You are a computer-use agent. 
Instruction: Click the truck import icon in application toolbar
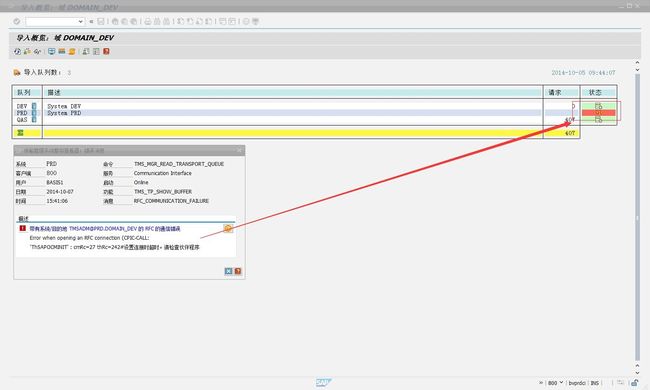click(x=27, y=51)
